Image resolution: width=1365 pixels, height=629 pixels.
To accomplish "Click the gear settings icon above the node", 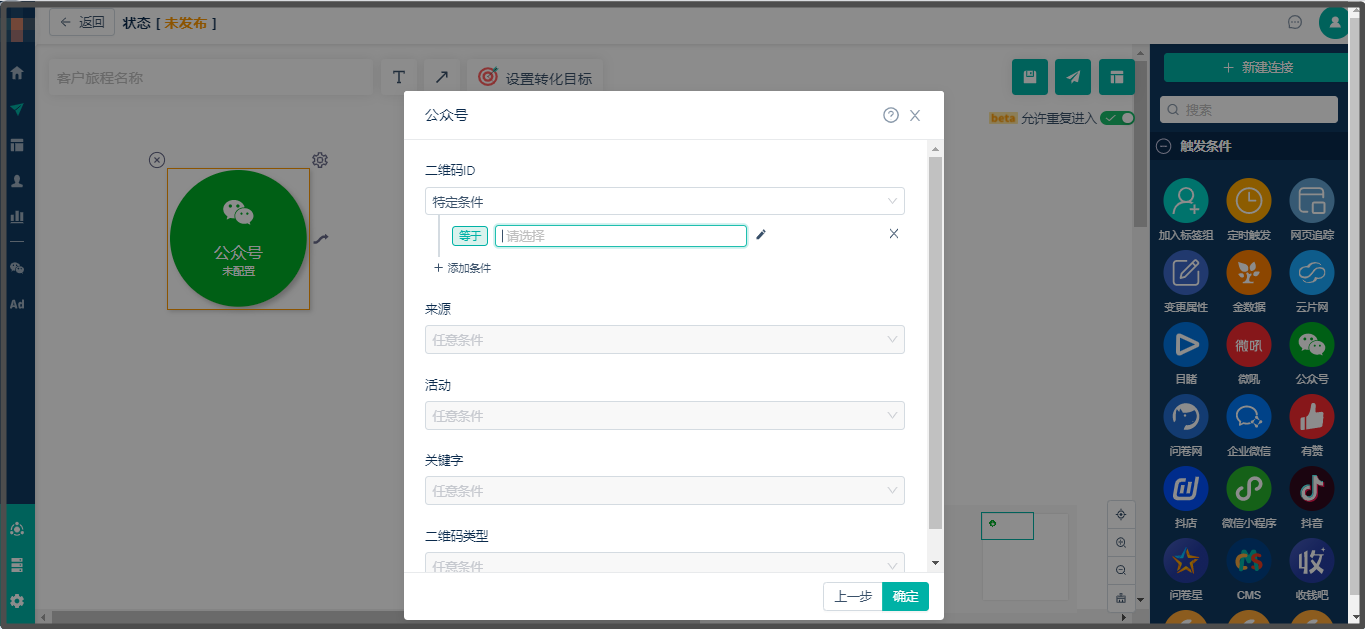I will 320,160.
